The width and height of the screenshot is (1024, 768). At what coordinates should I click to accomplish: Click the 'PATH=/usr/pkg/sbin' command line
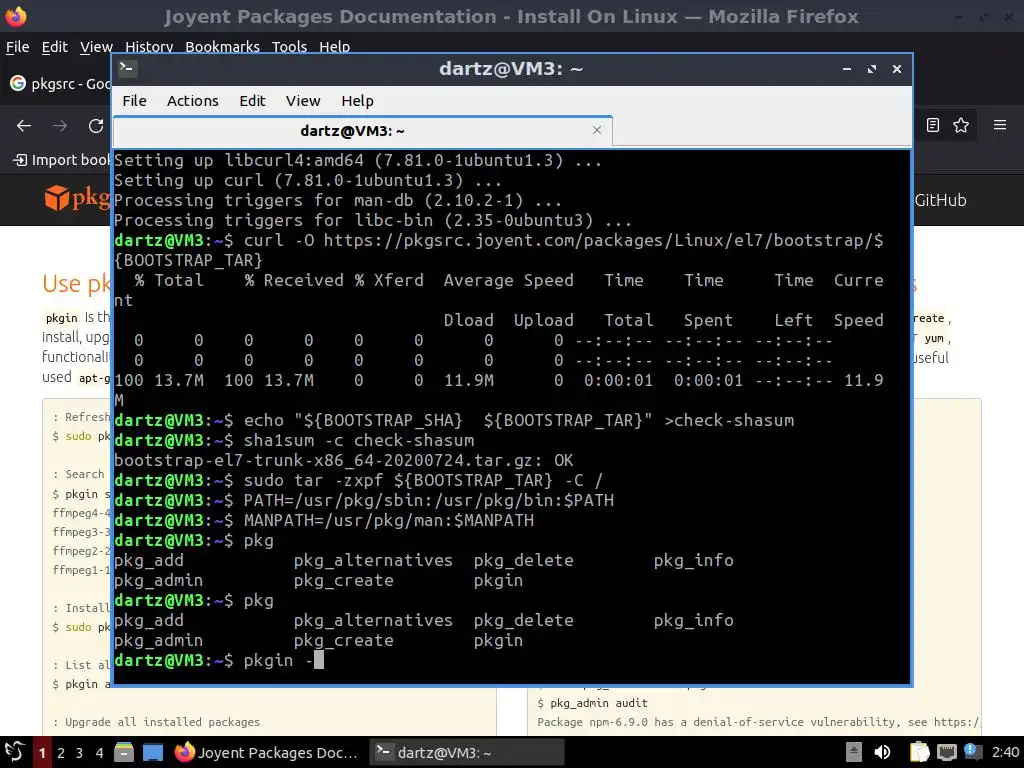click(428, 500)
